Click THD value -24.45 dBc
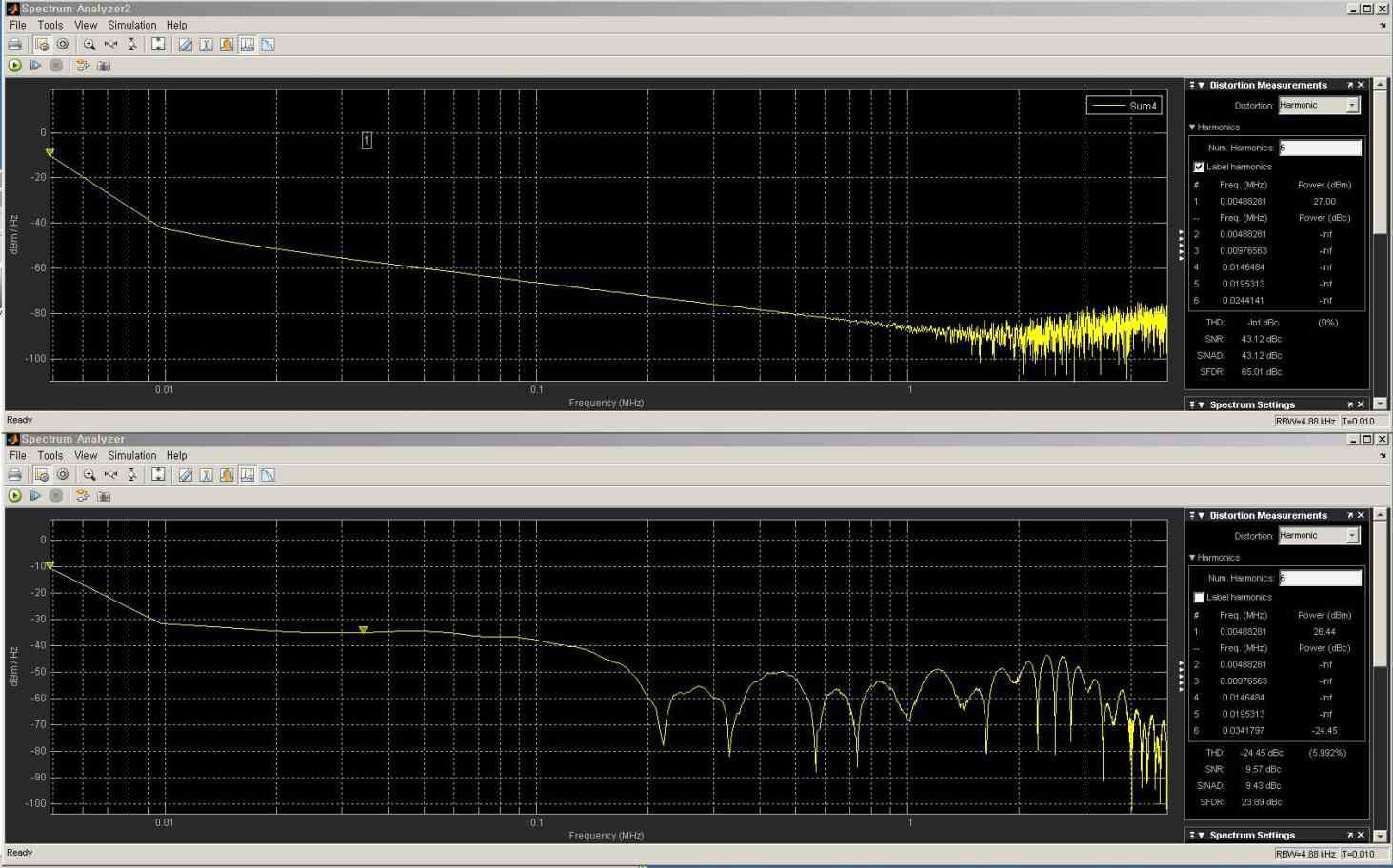Image resolution: width=1393 pixels, height=868 pixels. [1262, 753]
